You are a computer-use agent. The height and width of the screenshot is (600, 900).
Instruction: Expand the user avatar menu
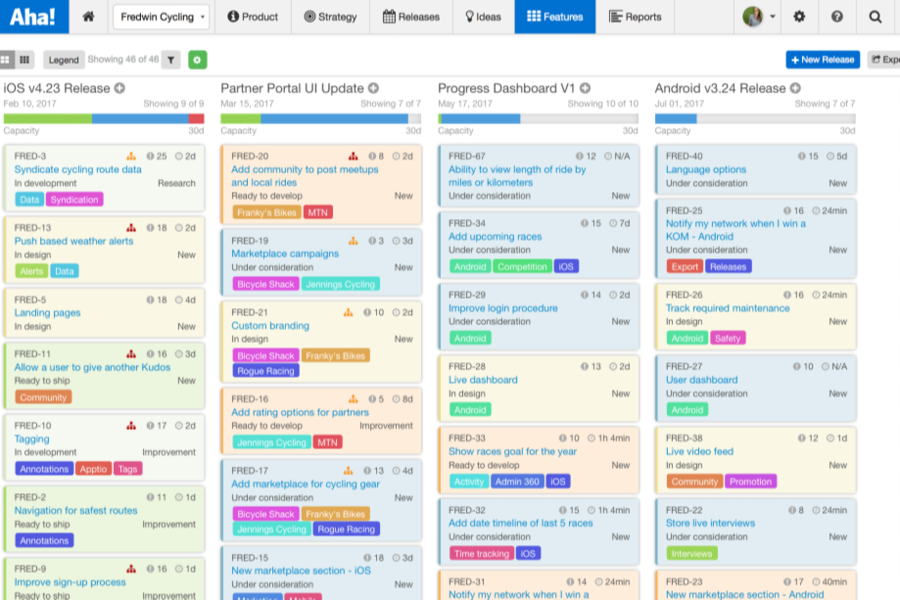pos(759,17)
